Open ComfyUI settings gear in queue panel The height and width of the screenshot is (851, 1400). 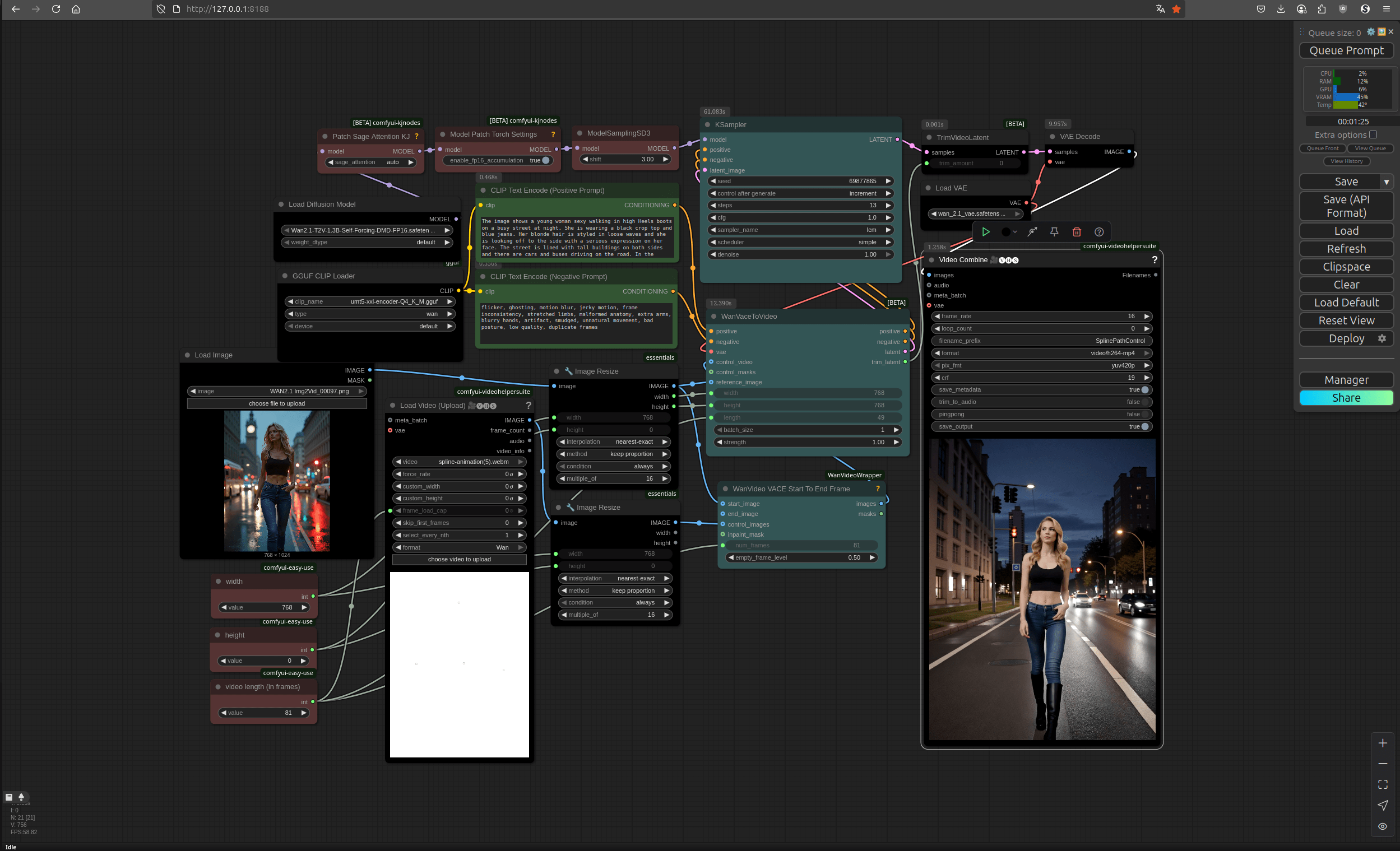pos(1370,32)
